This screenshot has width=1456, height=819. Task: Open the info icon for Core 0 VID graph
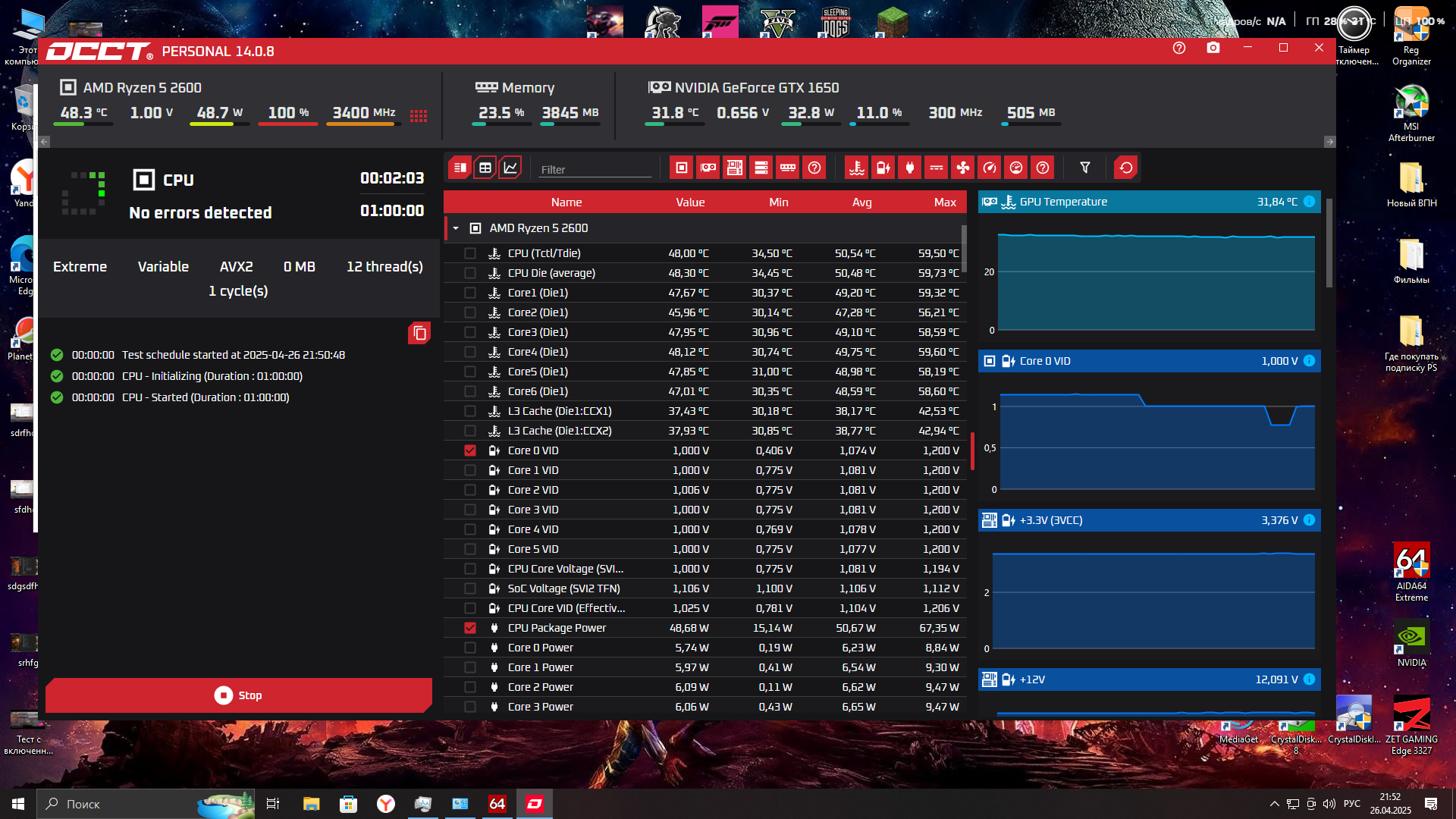pos(1309,361)
